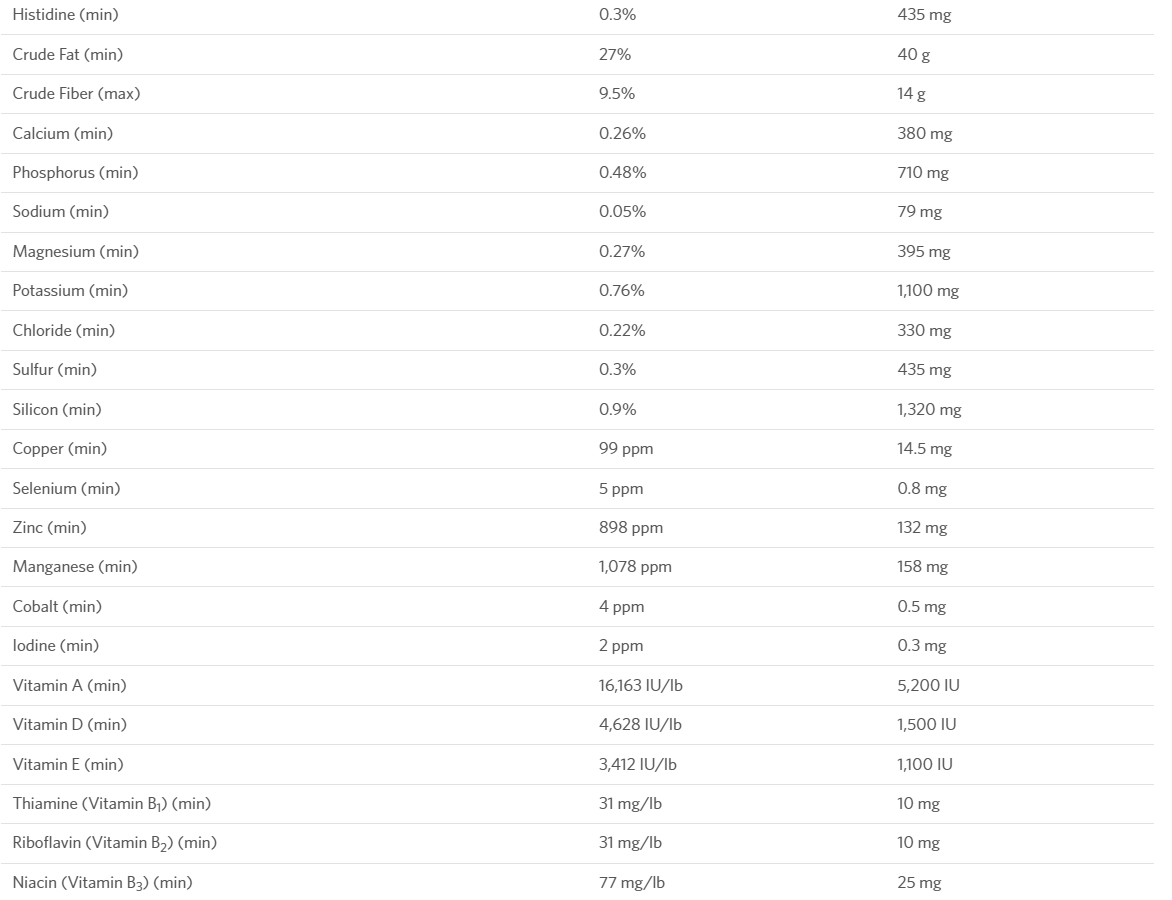1172x900 pixels.
Task: Select the Magnesium 395 mg value
Action: click(924, 252)
